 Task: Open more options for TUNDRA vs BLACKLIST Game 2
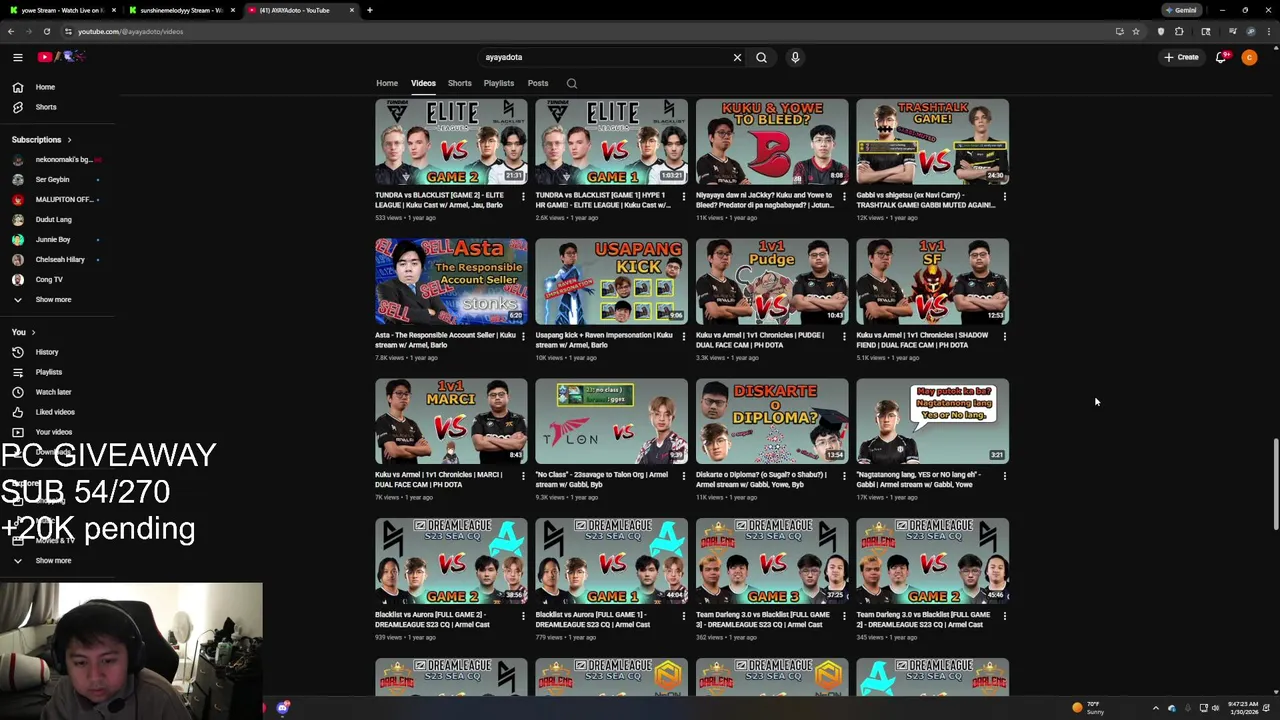(x=523, y=196)
